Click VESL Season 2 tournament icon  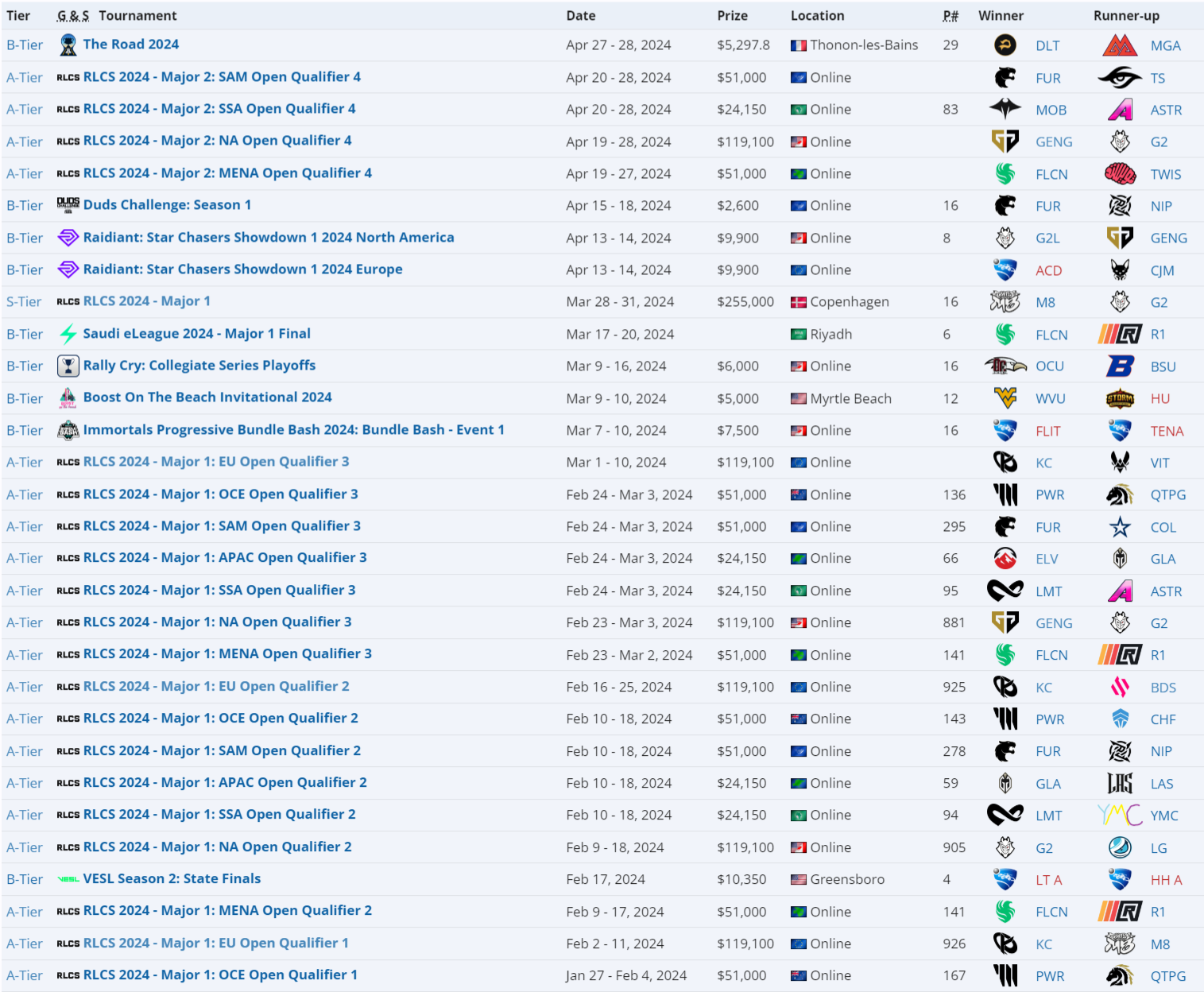(68, 879)
